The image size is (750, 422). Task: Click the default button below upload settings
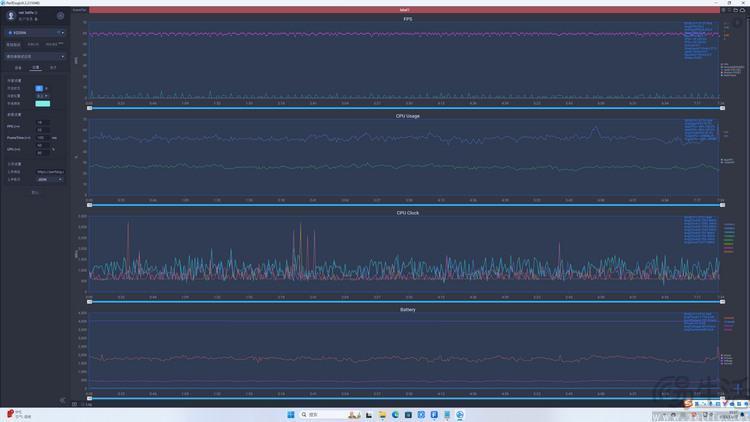pyautogui.click(x=35, y=192)
